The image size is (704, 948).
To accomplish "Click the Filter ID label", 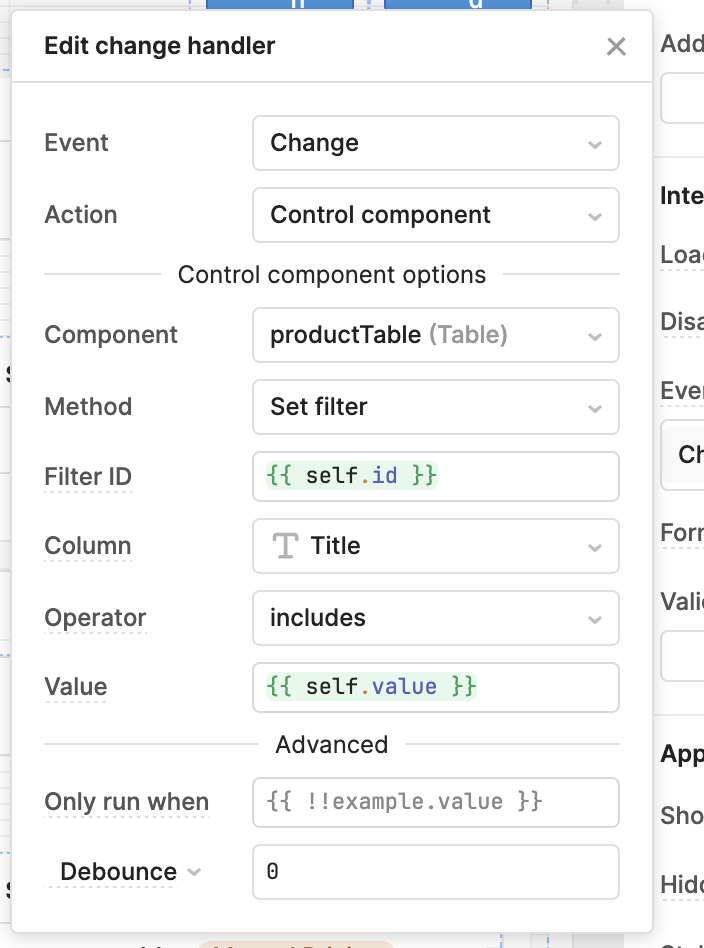I will pos(88,477).
